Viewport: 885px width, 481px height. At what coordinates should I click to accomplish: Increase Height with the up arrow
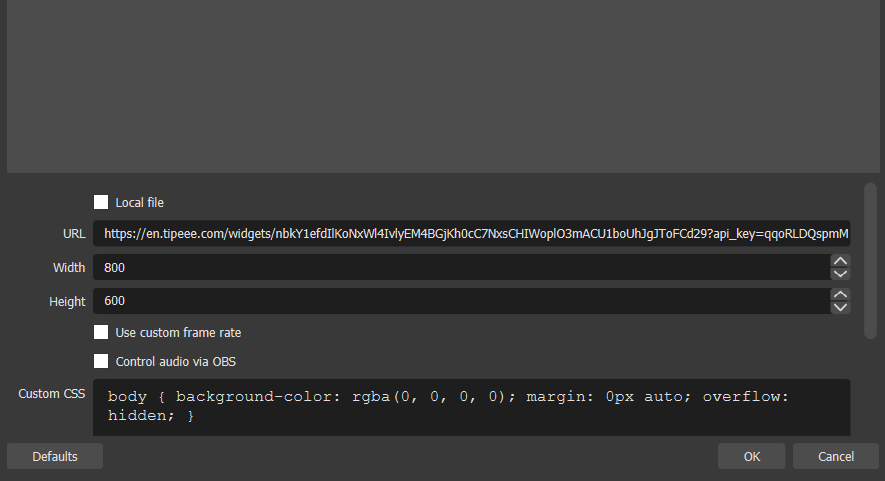point(840,295)
